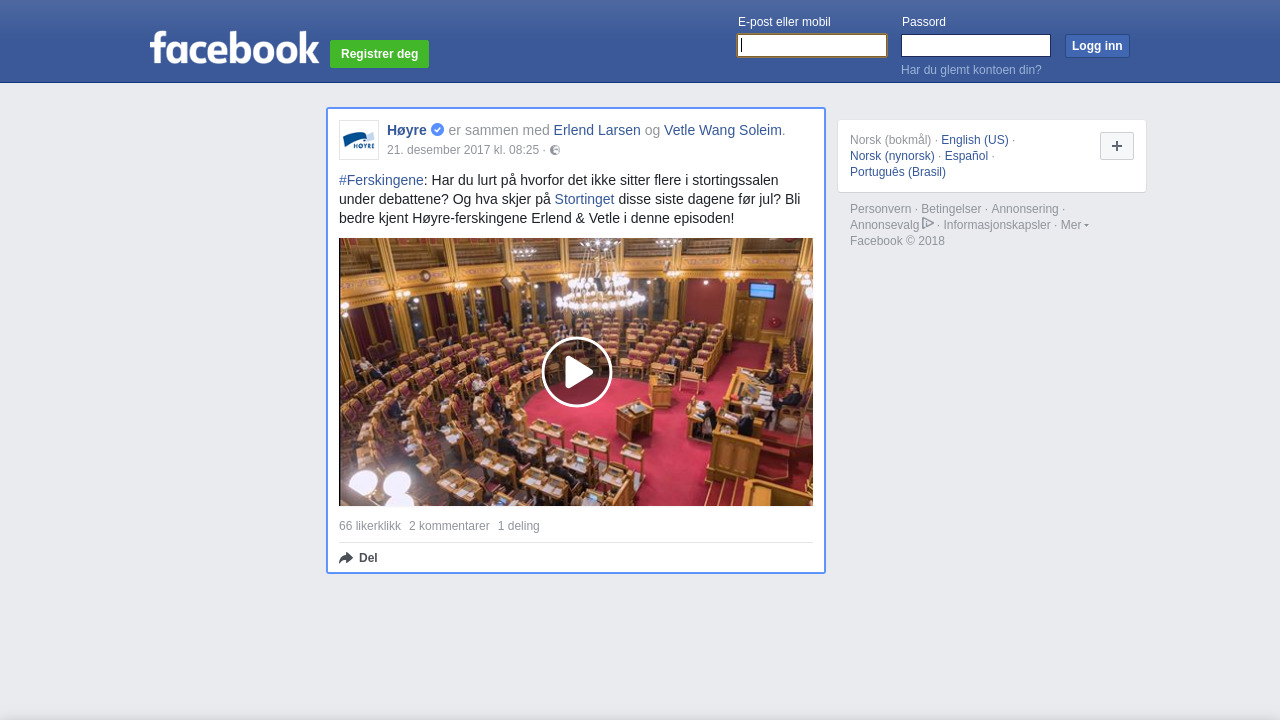1280x720 pixels.
Task: Open the forgotten account link
Action: (x=971, y=70)
